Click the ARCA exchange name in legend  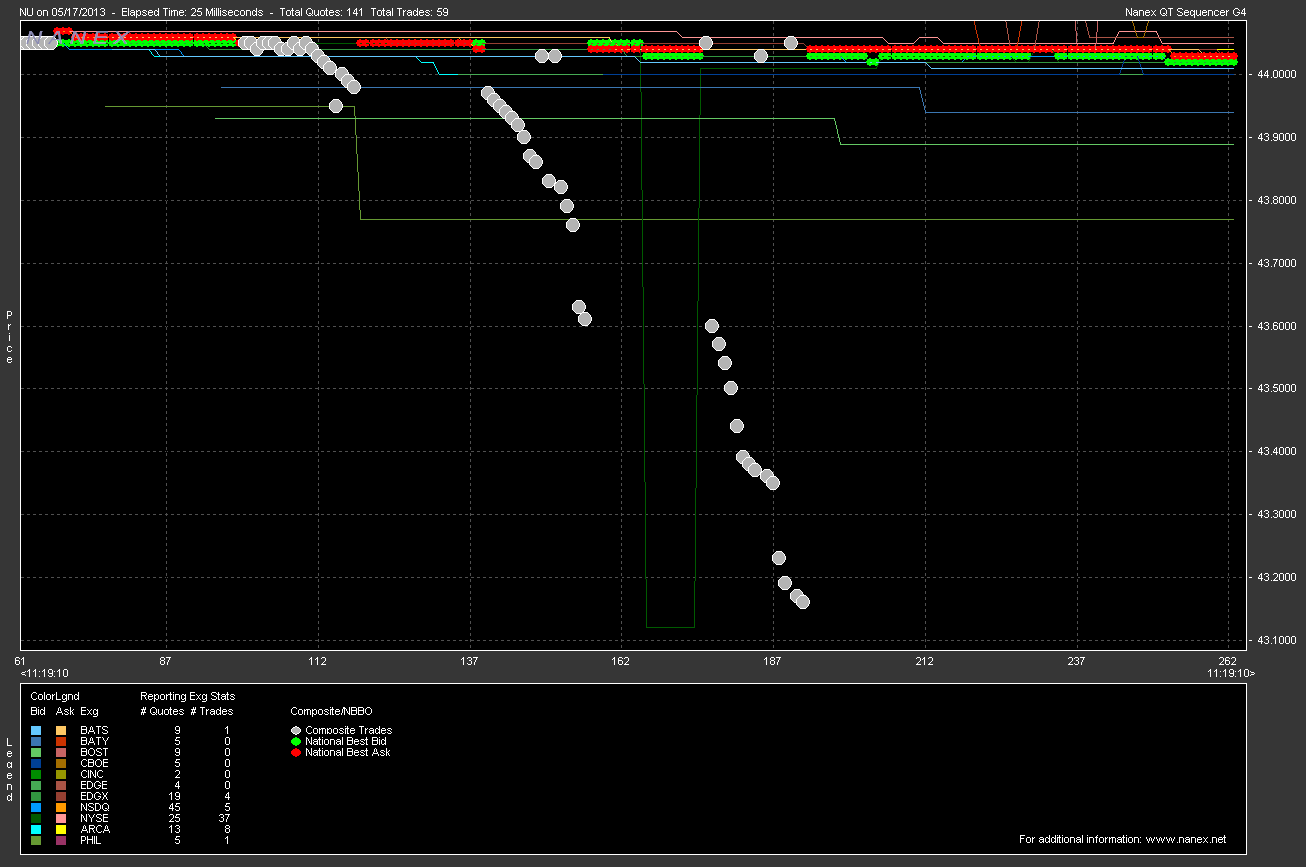(95, 830)
